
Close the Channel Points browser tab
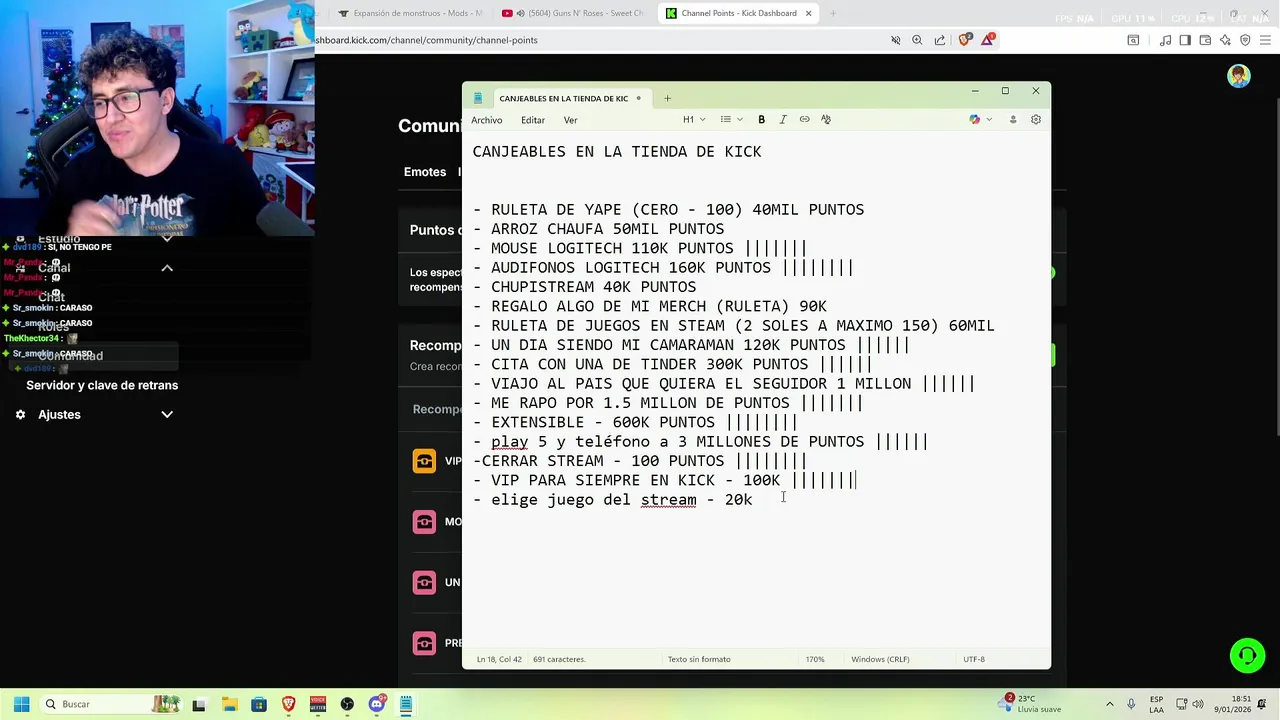[809, 13]
